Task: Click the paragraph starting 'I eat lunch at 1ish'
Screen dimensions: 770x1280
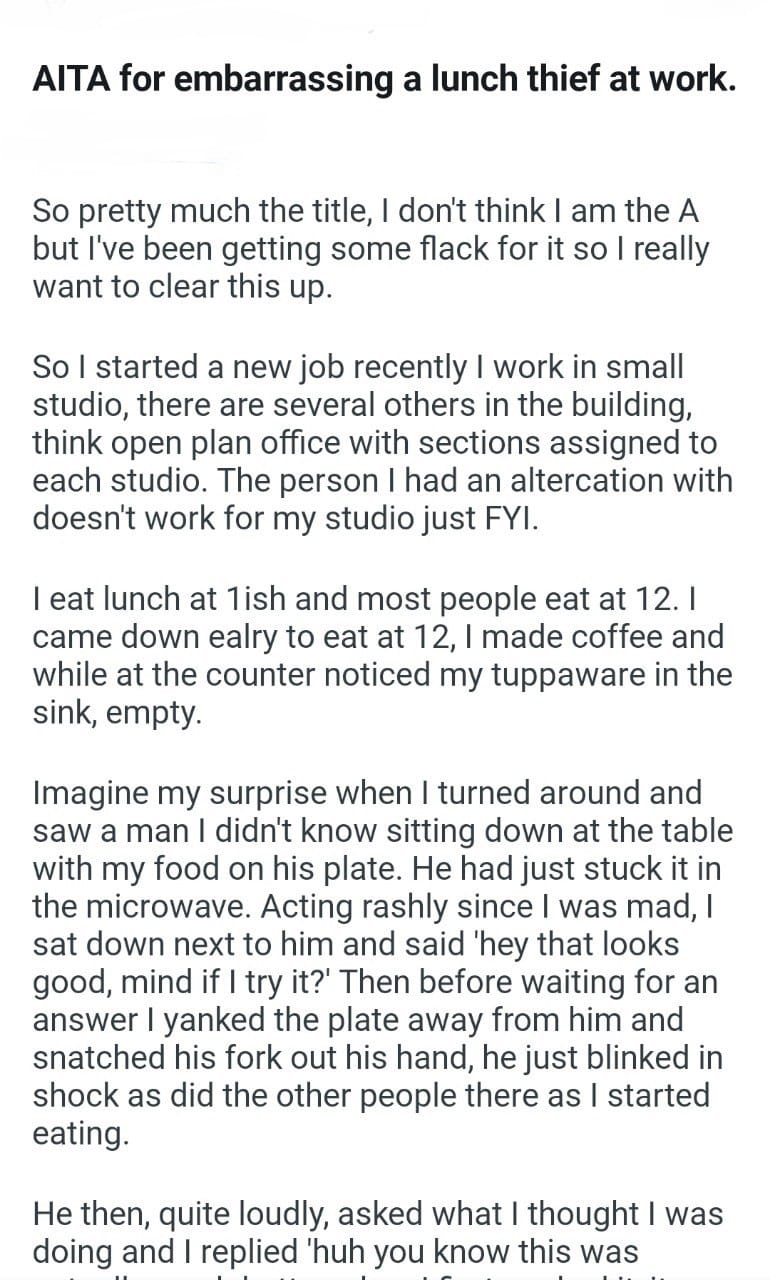Action: point(382,655)
